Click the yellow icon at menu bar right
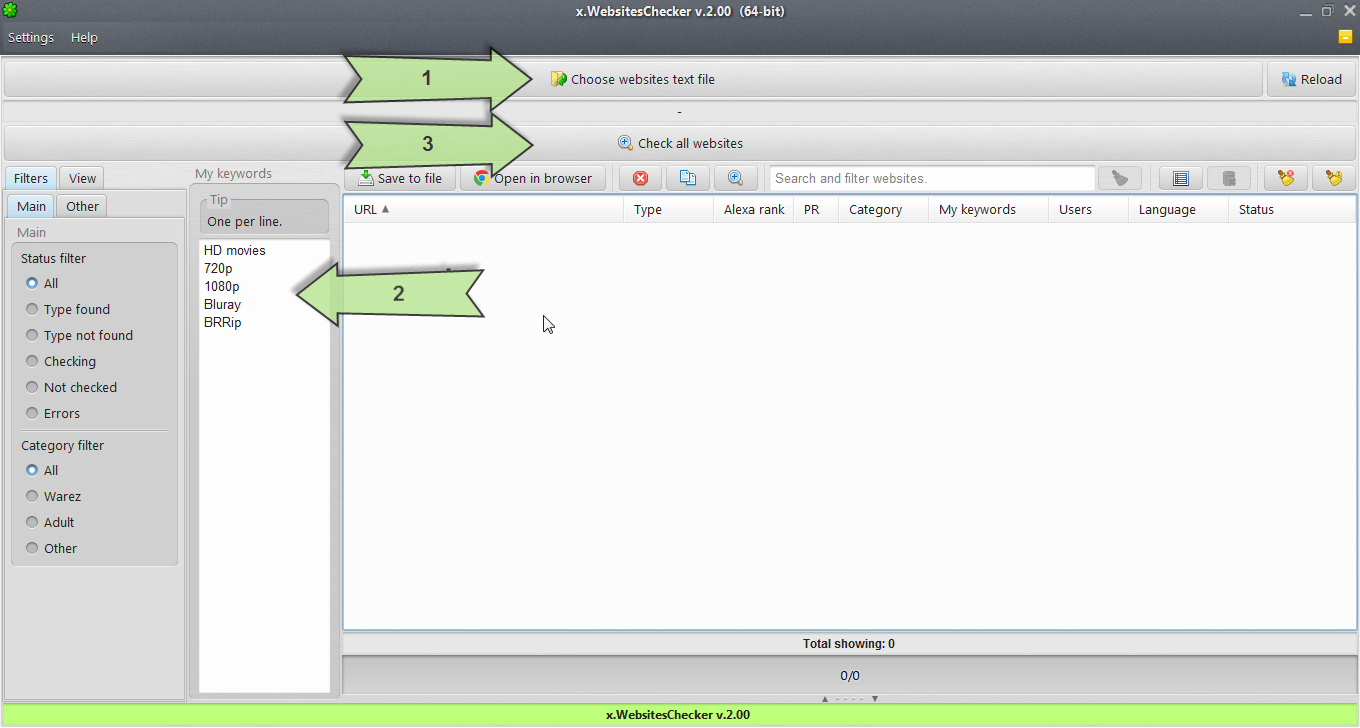This screenshot has height=728, width=1360. point(1346,37)
